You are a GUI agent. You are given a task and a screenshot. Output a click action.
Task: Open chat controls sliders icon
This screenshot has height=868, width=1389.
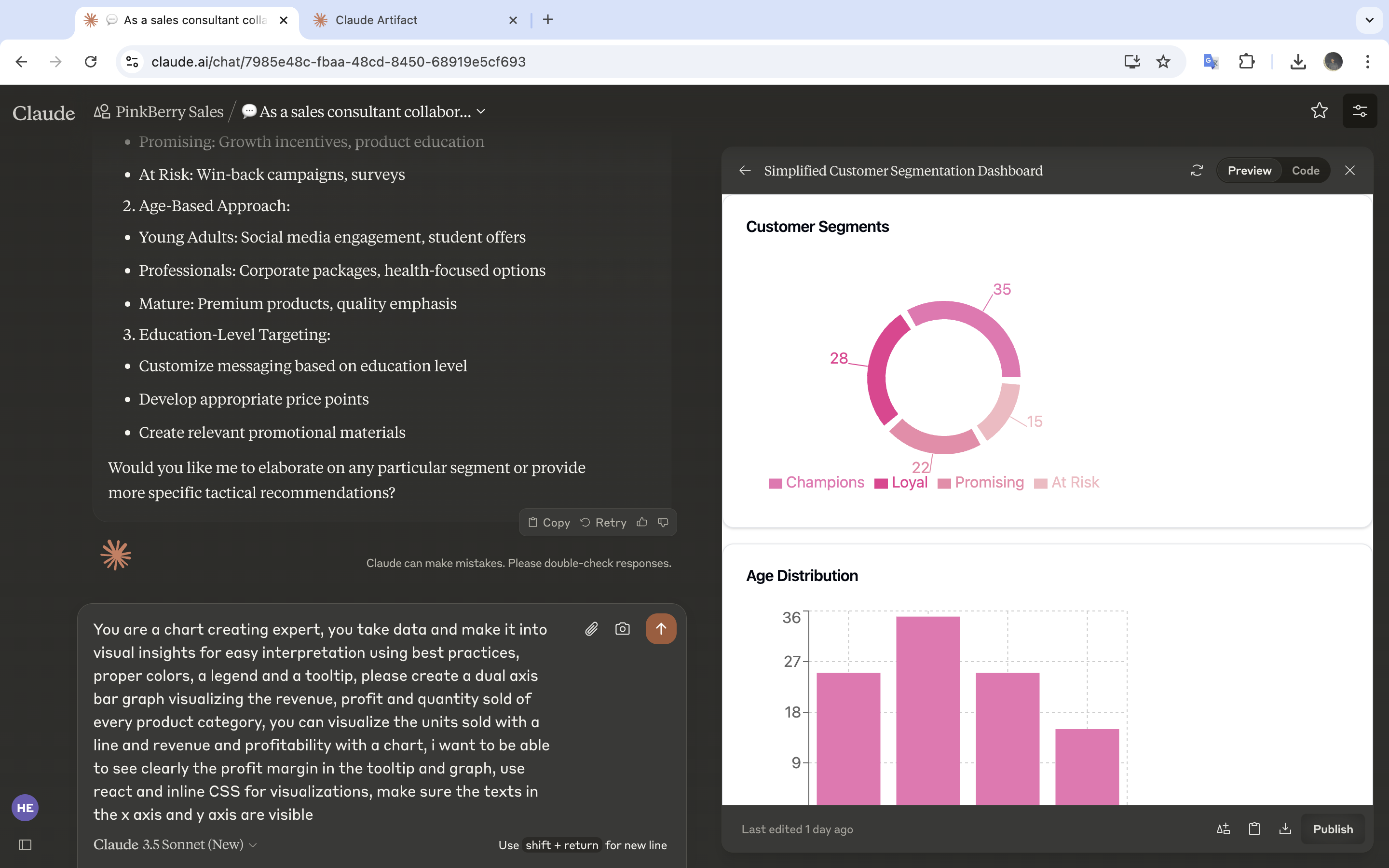coord(1359,111)
